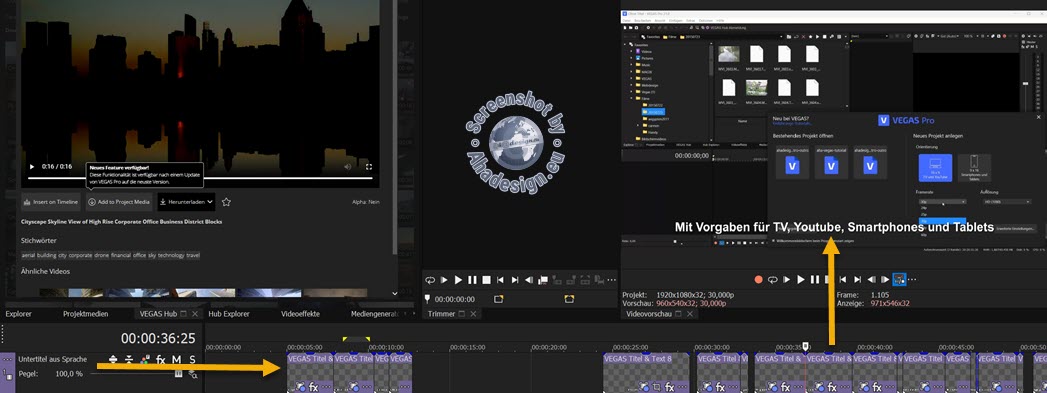Open event fx on 'VEGAS Titel & Text 8' clip
This screenshot has height=393, width=1047.
pyautogui.click(x=670, y=386)
